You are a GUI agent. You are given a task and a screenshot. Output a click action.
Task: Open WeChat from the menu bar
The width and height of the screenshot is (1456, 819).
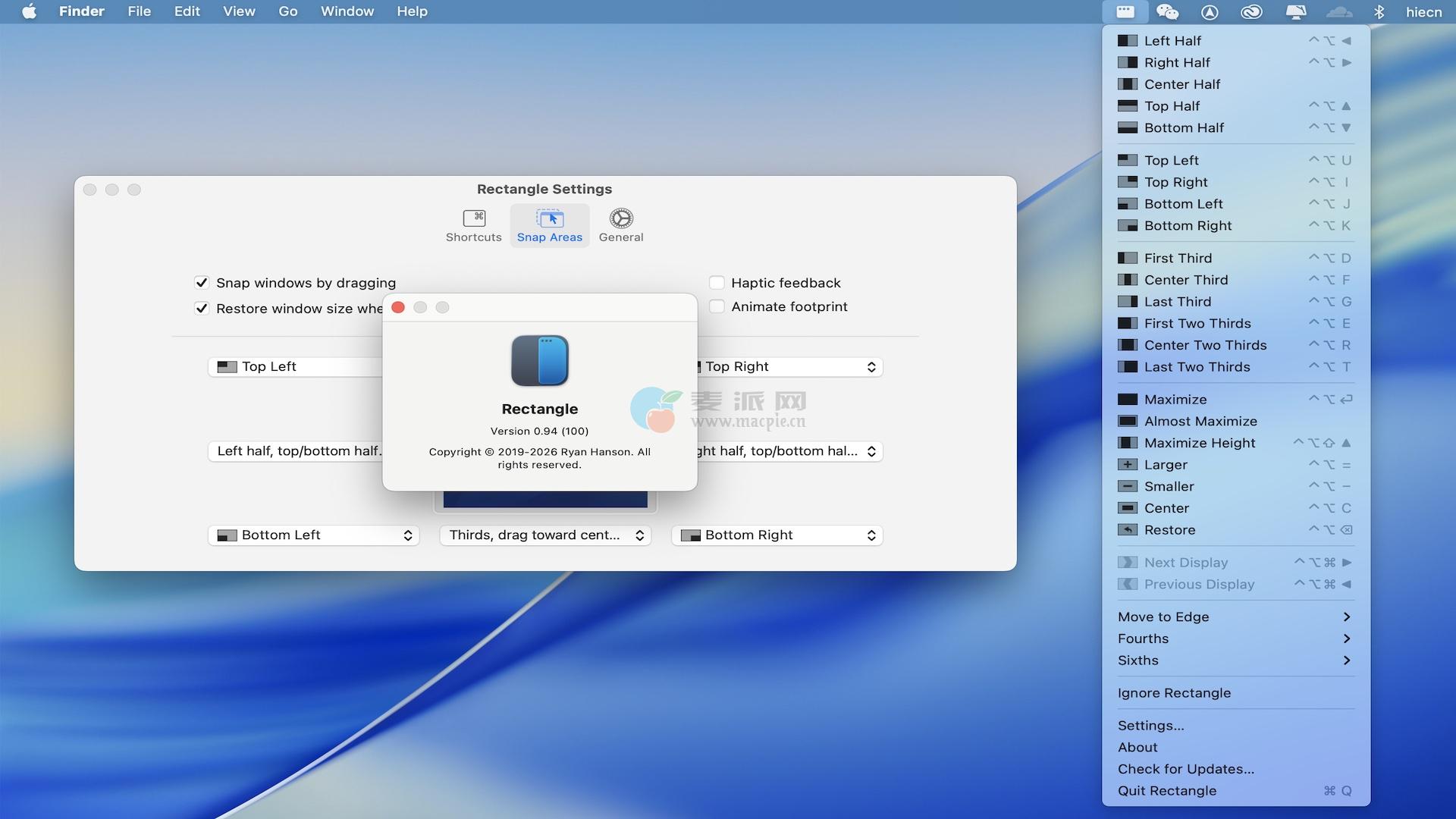pos(1167,11)
